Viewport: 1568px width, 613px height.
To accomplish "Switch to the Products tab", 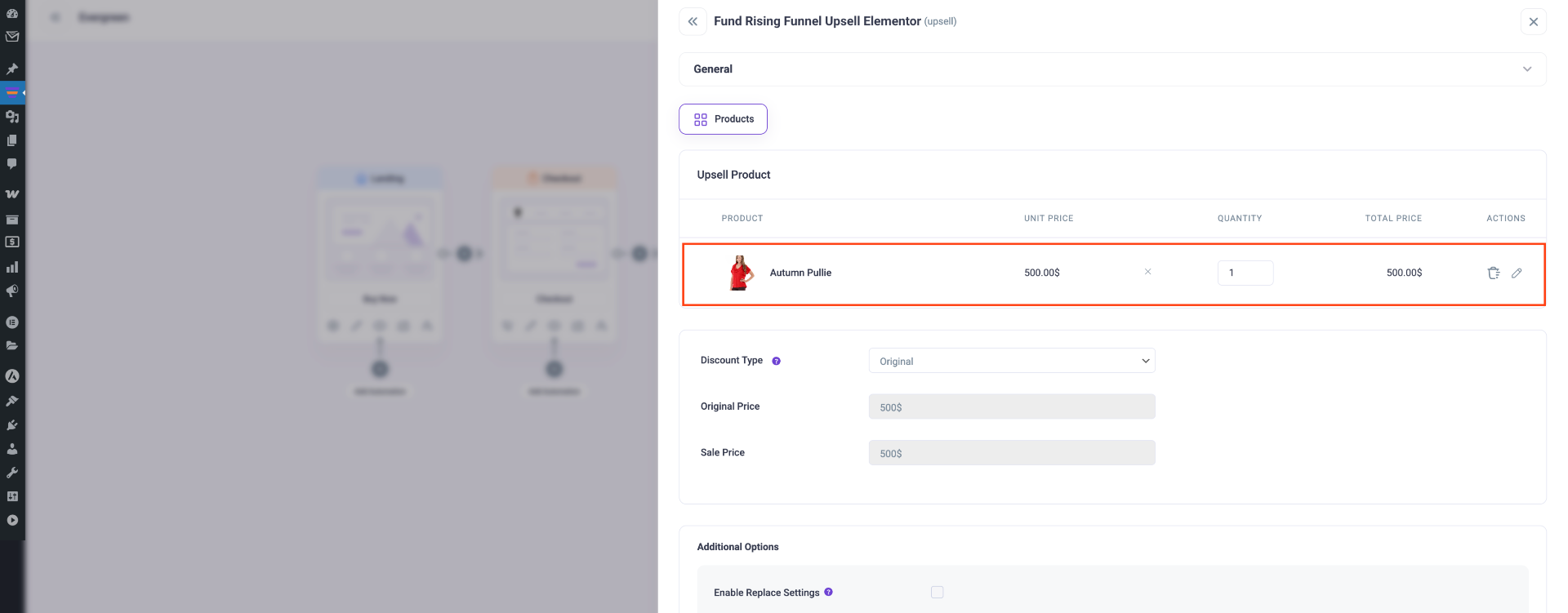I will click(723, 118).
